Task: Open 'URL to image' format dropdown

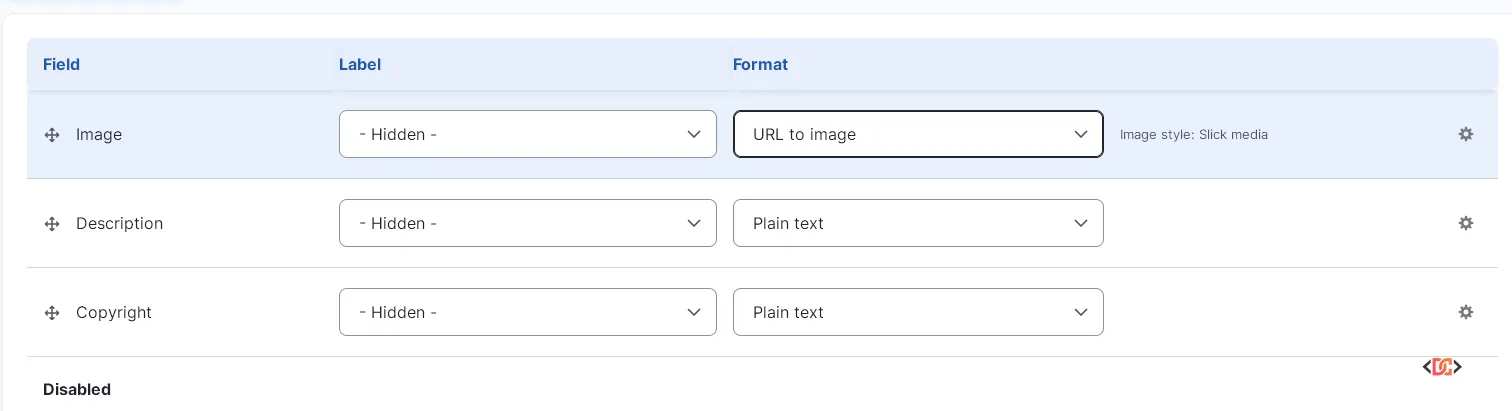Action: click(x=918, y=134)
